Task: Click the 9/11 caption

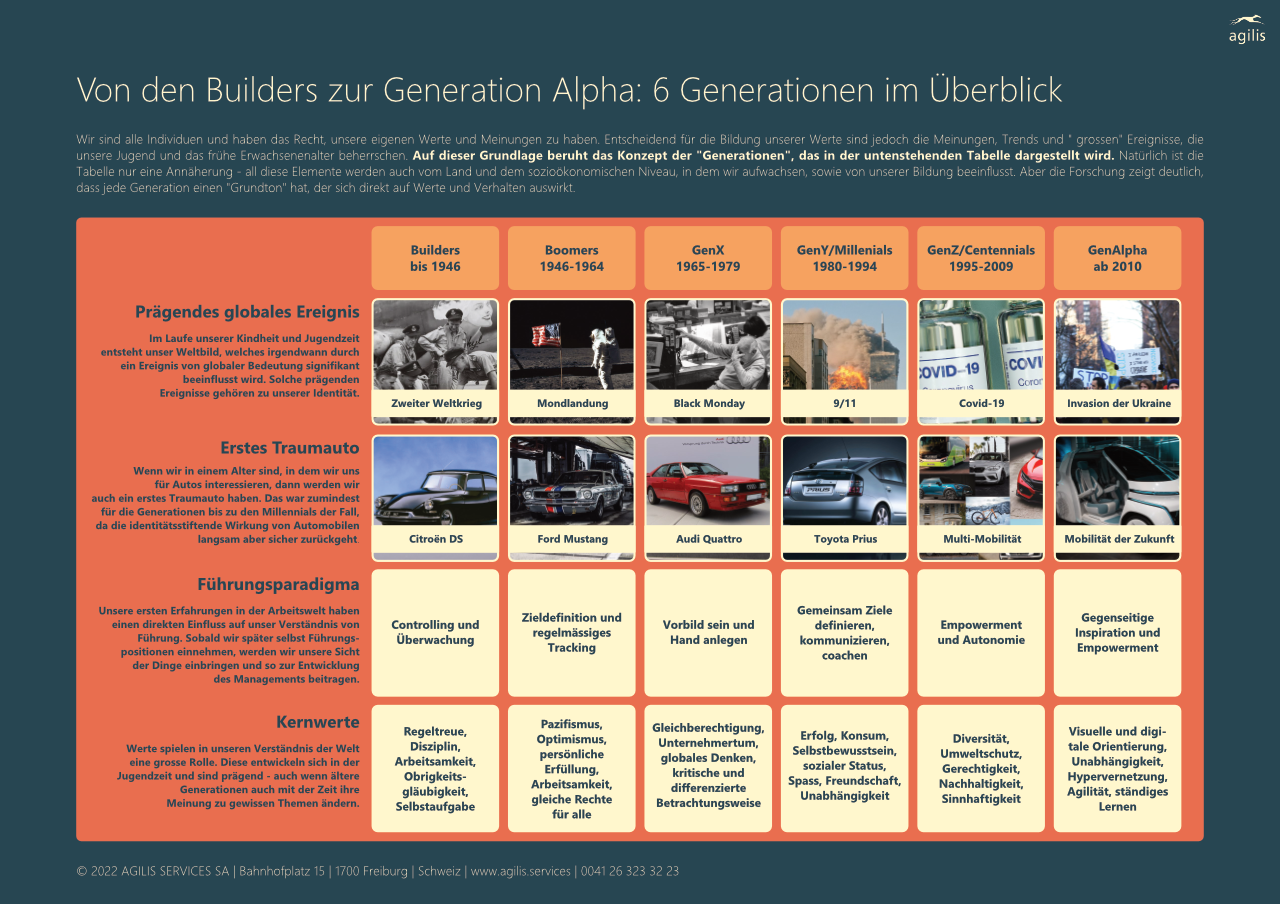Action: click(x=845, y=403)
